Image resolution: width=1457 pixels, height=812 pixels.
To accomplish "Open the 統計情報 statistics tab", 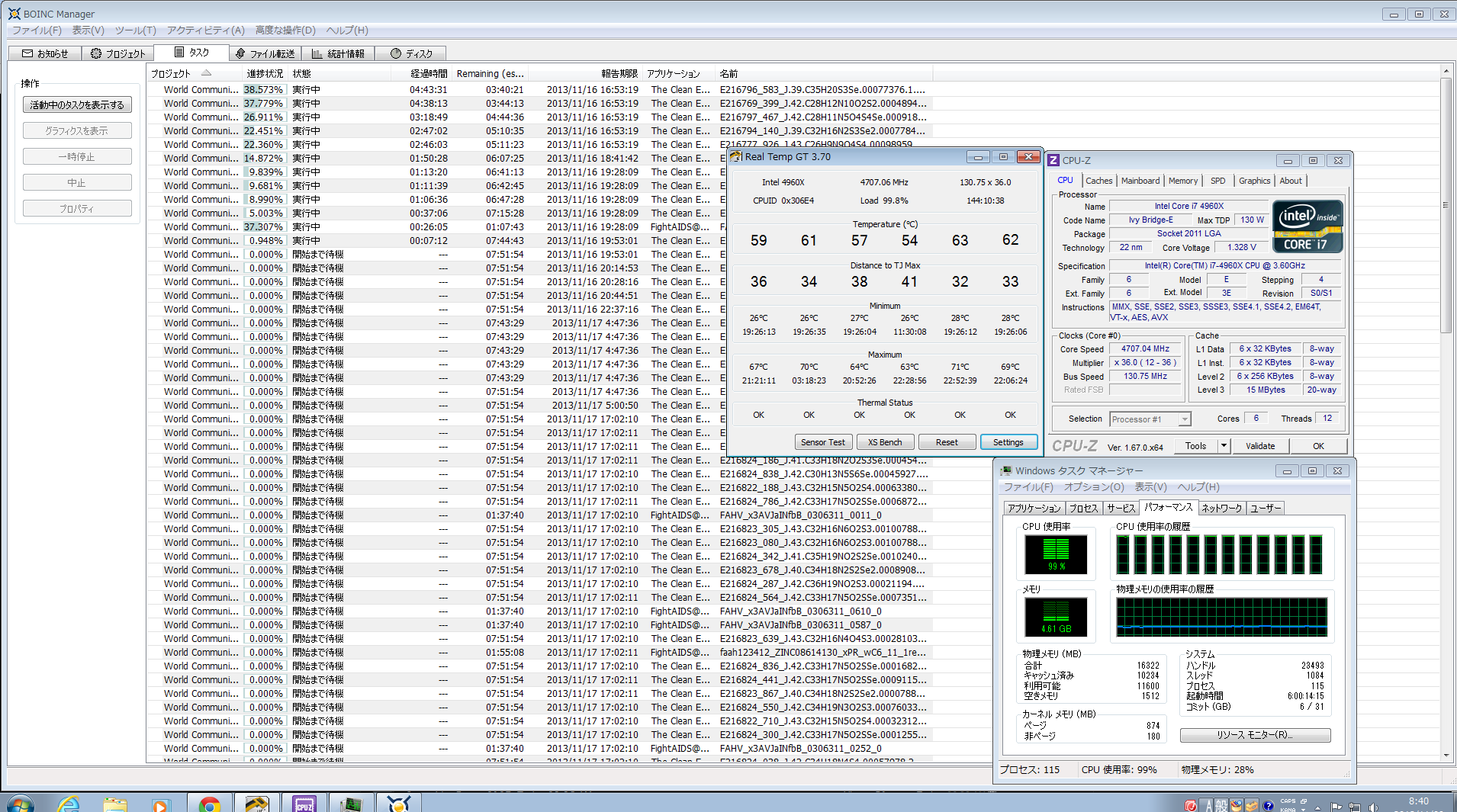I will (338, 53).
